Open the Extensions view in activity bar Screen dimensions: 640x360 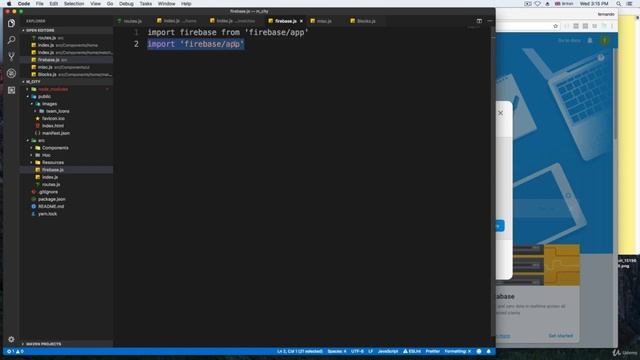pos(11,90)
